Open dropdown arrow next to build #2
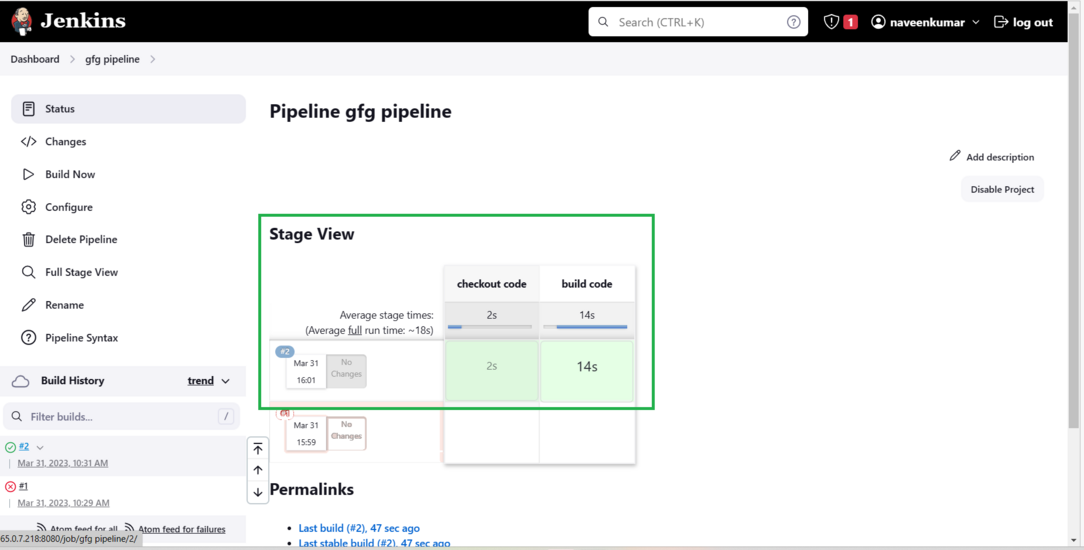The height and width of the screenshot is (550, 1084). [x=40, y=448]
